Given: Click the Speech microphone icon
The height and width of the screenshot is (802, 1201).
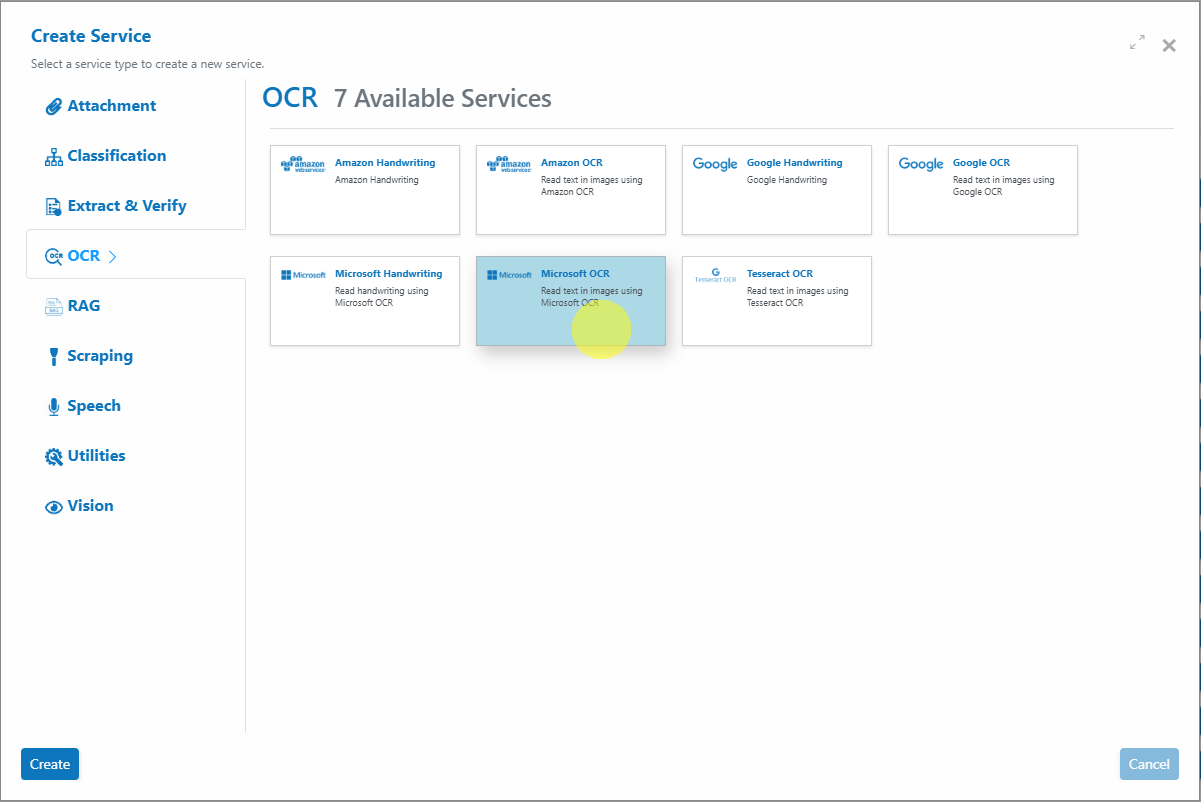Looking at the screenshot, I should [x=54, y=407].
